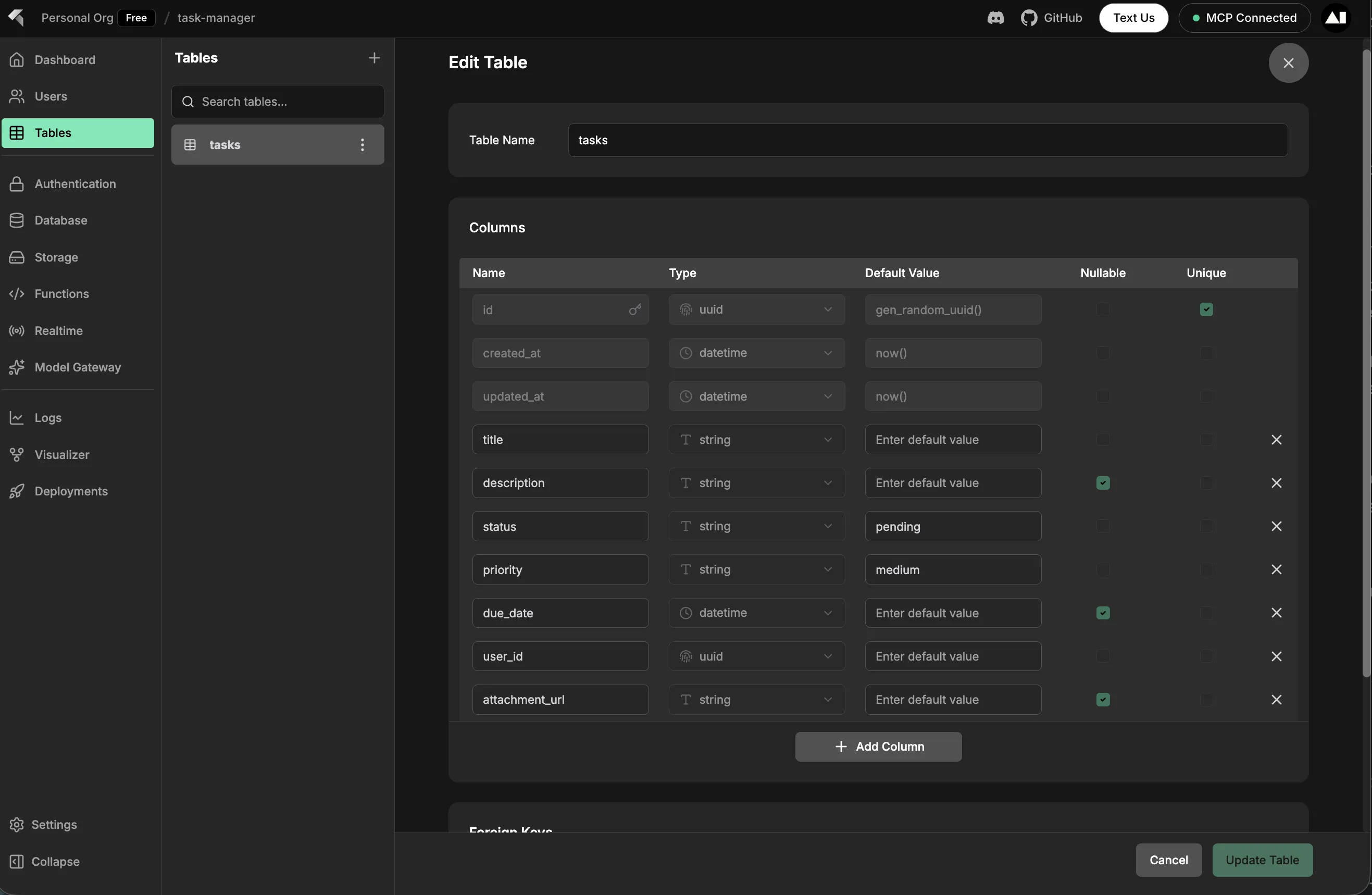
Task: Toggle Nullable for priority column
Action: point(1103,569)
